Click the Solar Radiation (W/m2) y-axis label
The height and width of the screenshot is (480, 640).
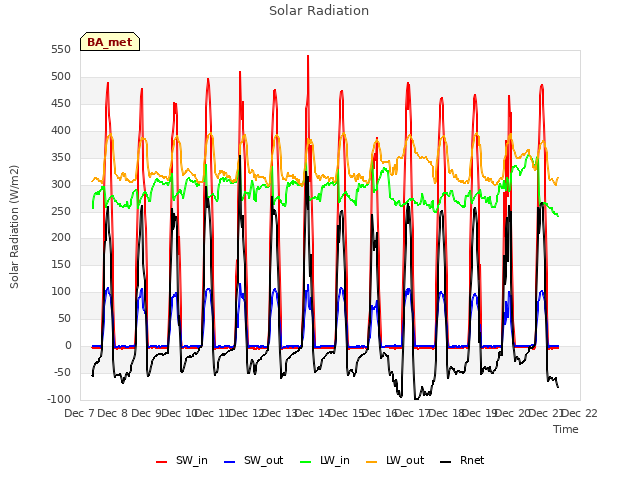coord(14,227)
